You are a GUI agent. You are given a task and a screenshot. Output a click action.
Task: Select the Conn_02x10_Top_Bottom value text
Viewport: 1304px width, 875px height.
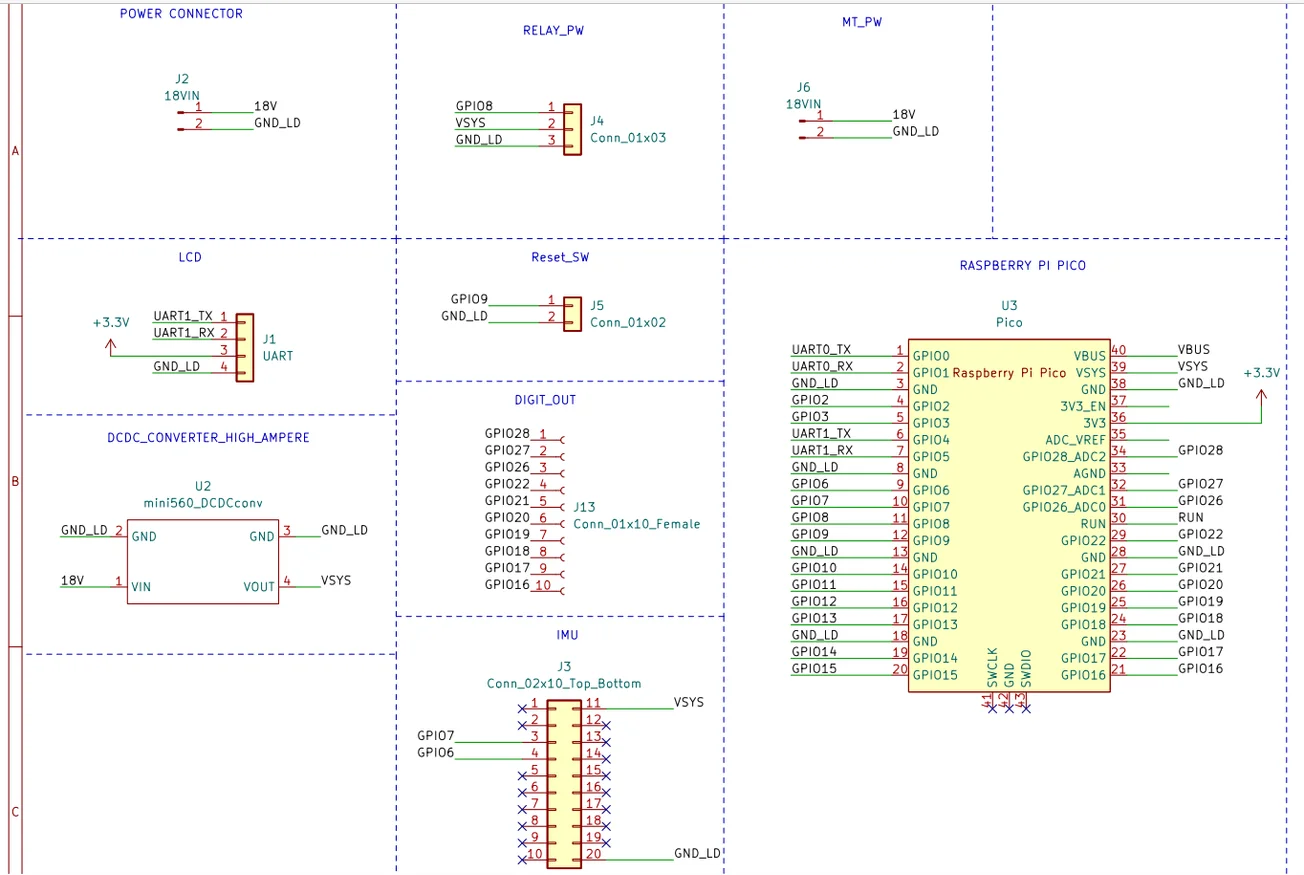click(564, 683)
